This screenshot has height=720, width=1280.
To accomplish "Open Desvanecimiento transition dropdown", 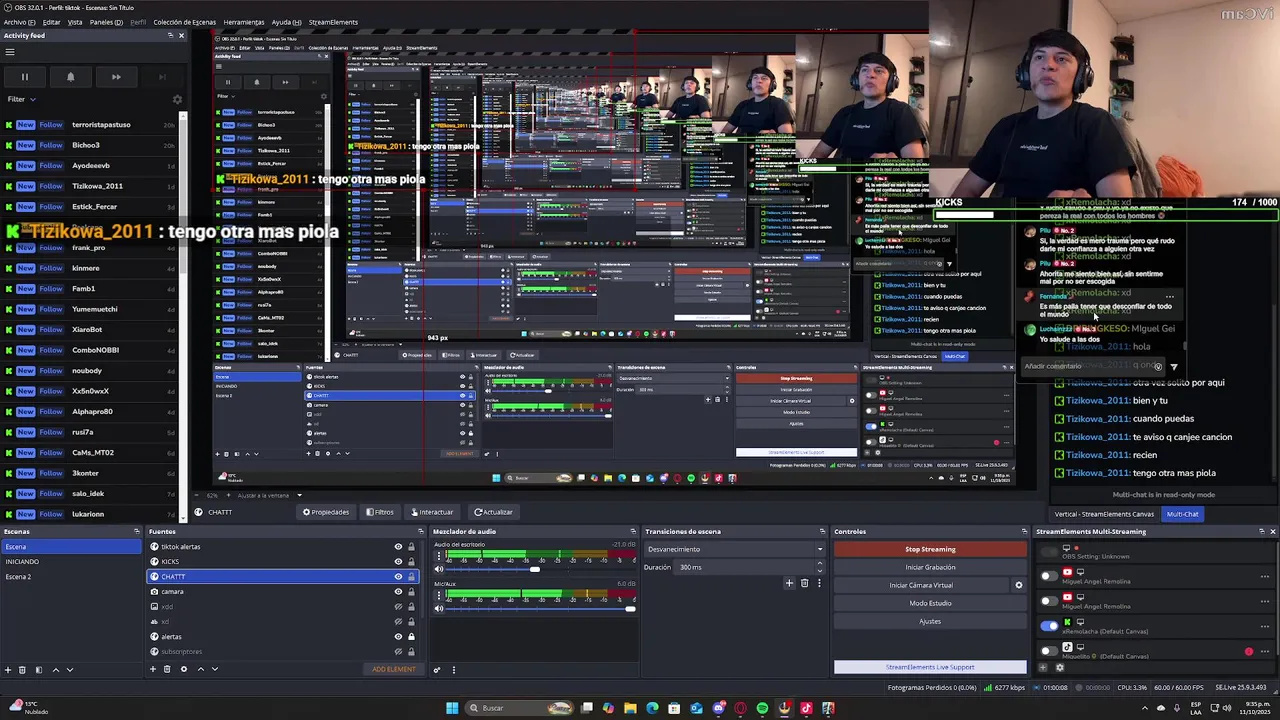I will tap(735, 549).
